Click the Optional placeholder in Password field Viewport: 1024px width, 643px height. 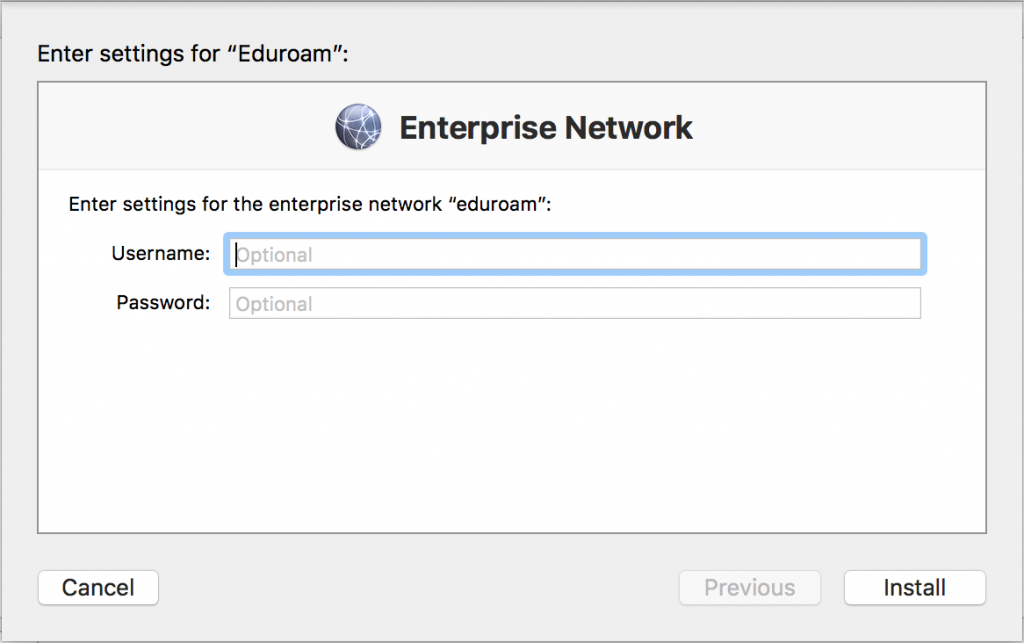274,304
